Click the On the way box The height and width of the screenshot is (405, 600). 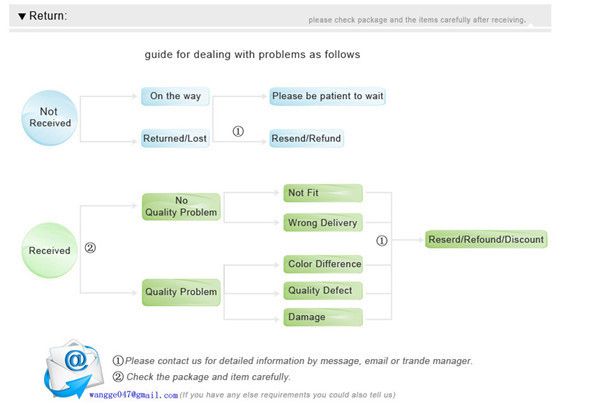click(175, 96)
